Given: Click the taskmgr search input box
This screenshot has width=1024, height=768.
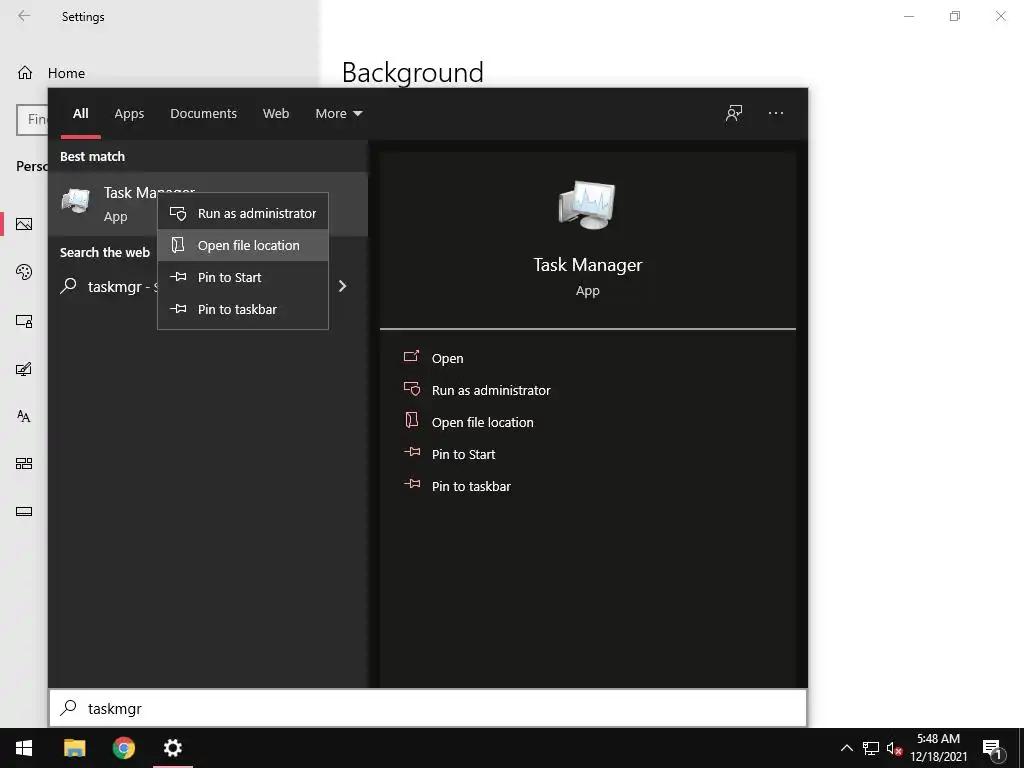Looking at the screenshot, I should pos(428,709).
